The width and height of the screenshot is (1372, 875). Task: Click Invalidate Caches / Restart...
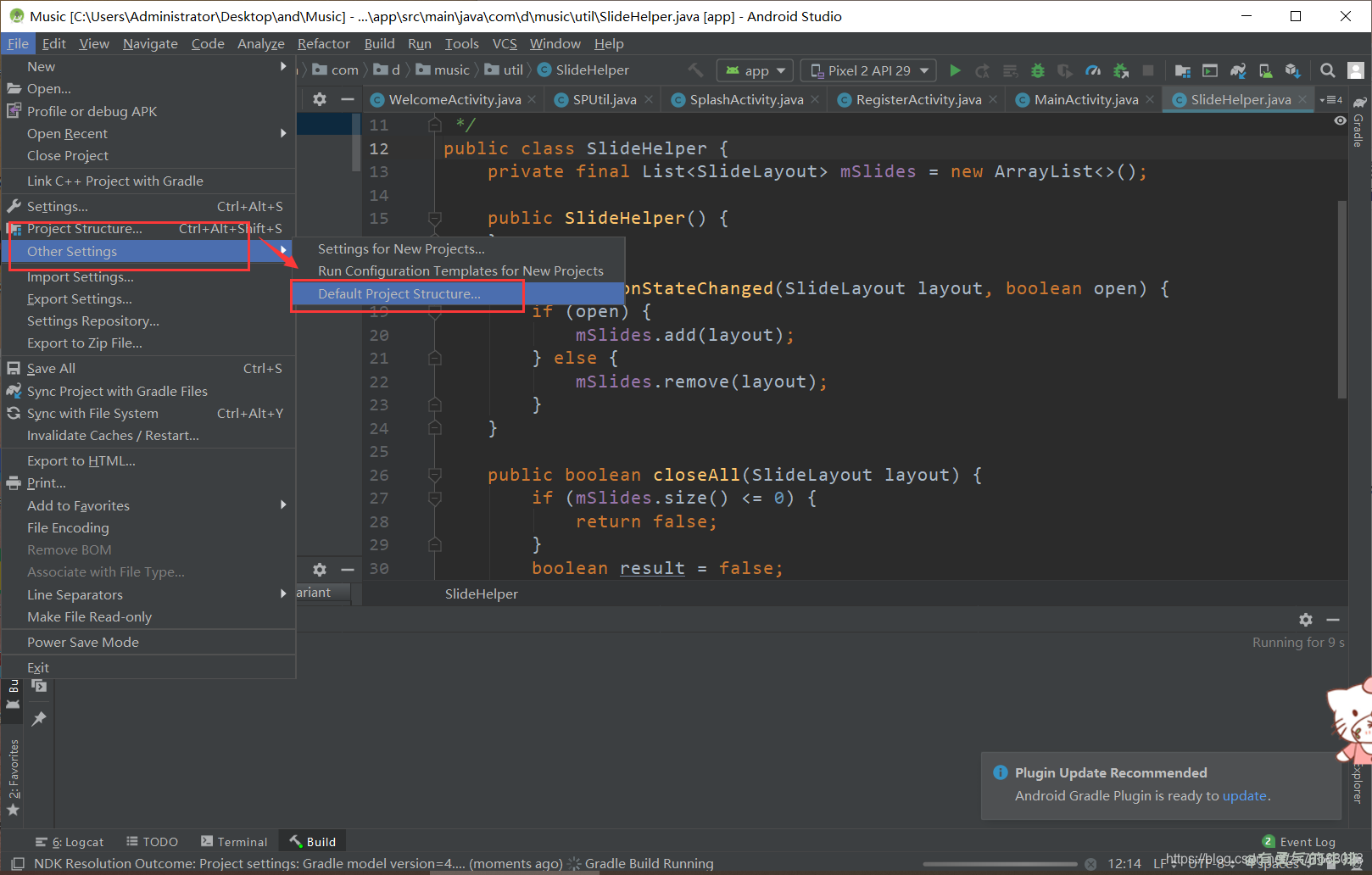point(148,435)
